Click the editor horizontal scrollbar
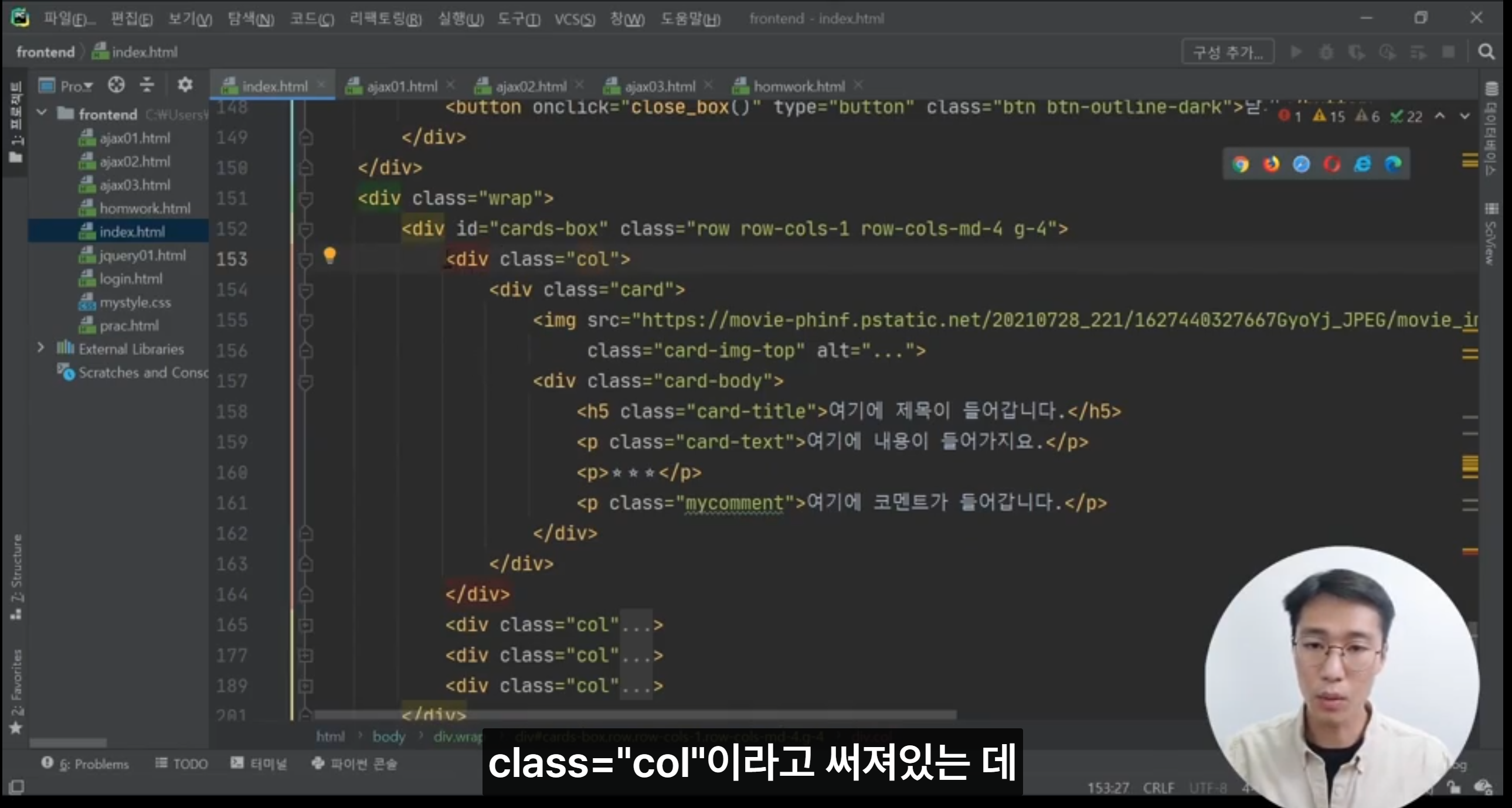The image size is (1512, 808). click(635, 715)
